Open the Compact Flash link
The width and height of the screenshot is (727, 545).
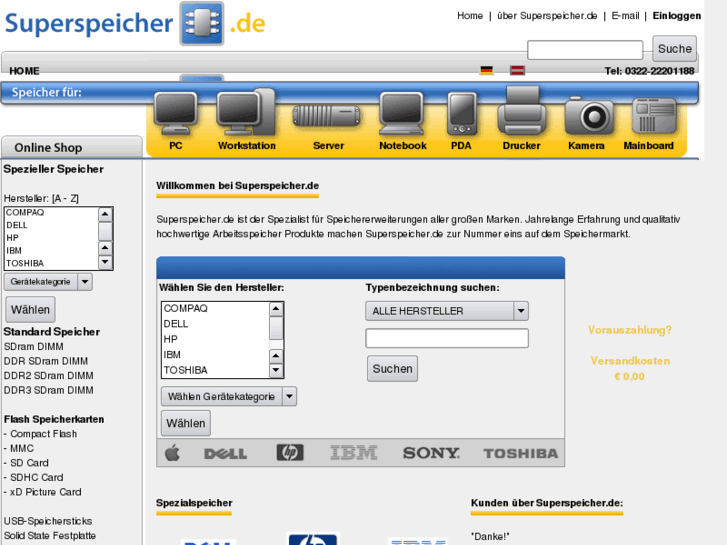tap(44, 434)
